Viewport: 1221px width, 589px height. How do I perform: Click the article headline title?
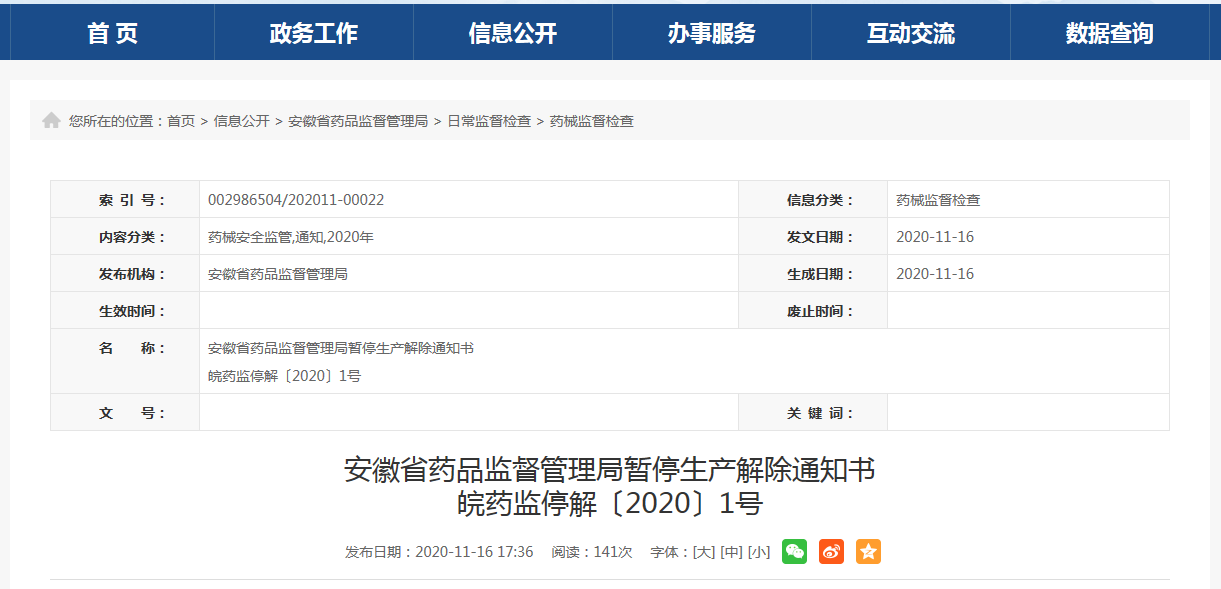(x=610, y=469)
